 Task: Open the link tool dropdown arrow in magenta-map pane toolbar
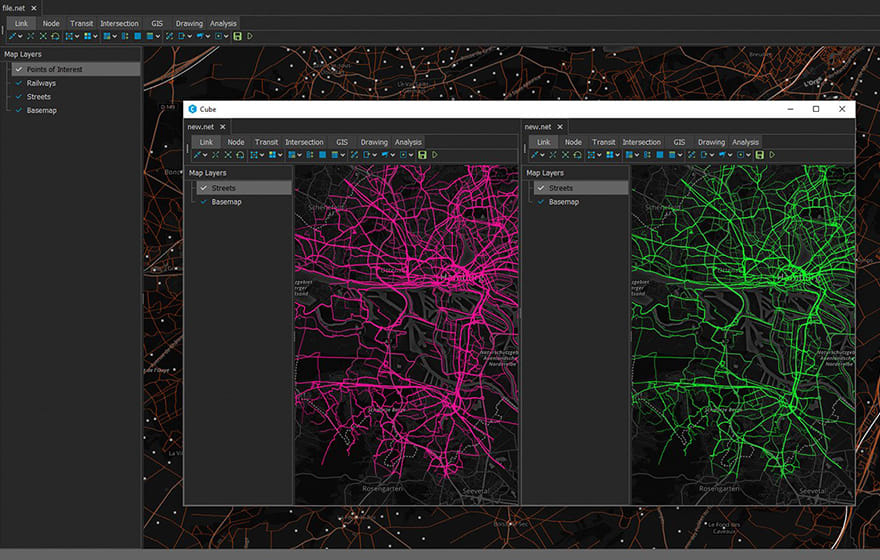205,155
